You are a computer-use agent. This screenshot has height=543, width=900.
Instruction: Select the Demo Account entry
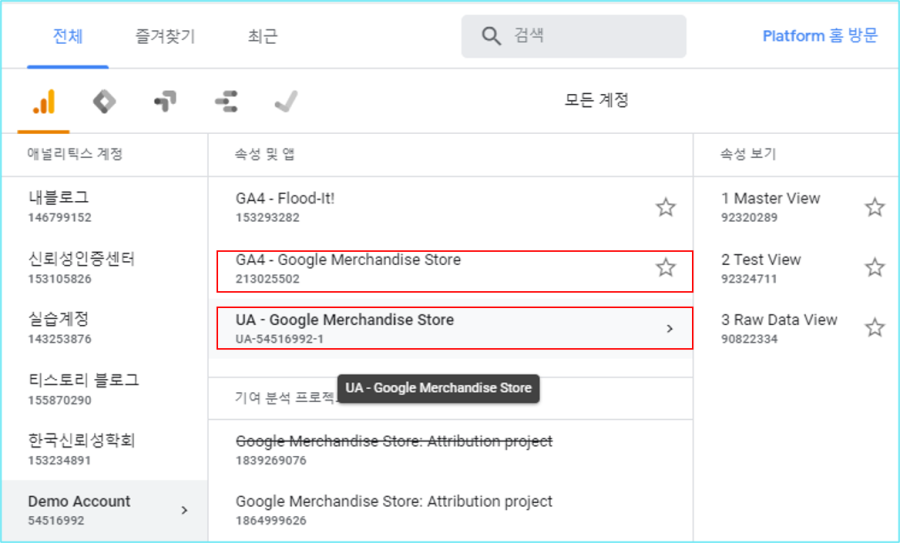[x=104, y=510]
